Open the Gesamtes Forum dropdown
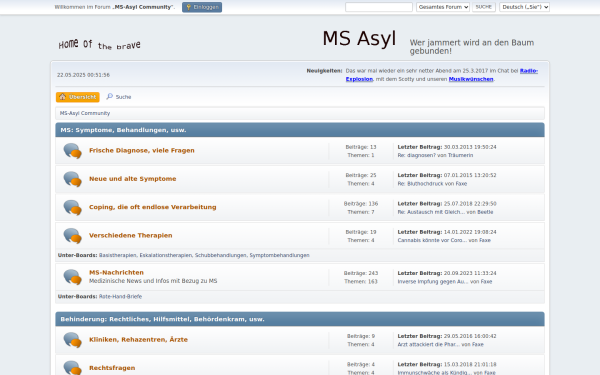The height and width of the screenshot is (375, 600). [x=443, y=7]
